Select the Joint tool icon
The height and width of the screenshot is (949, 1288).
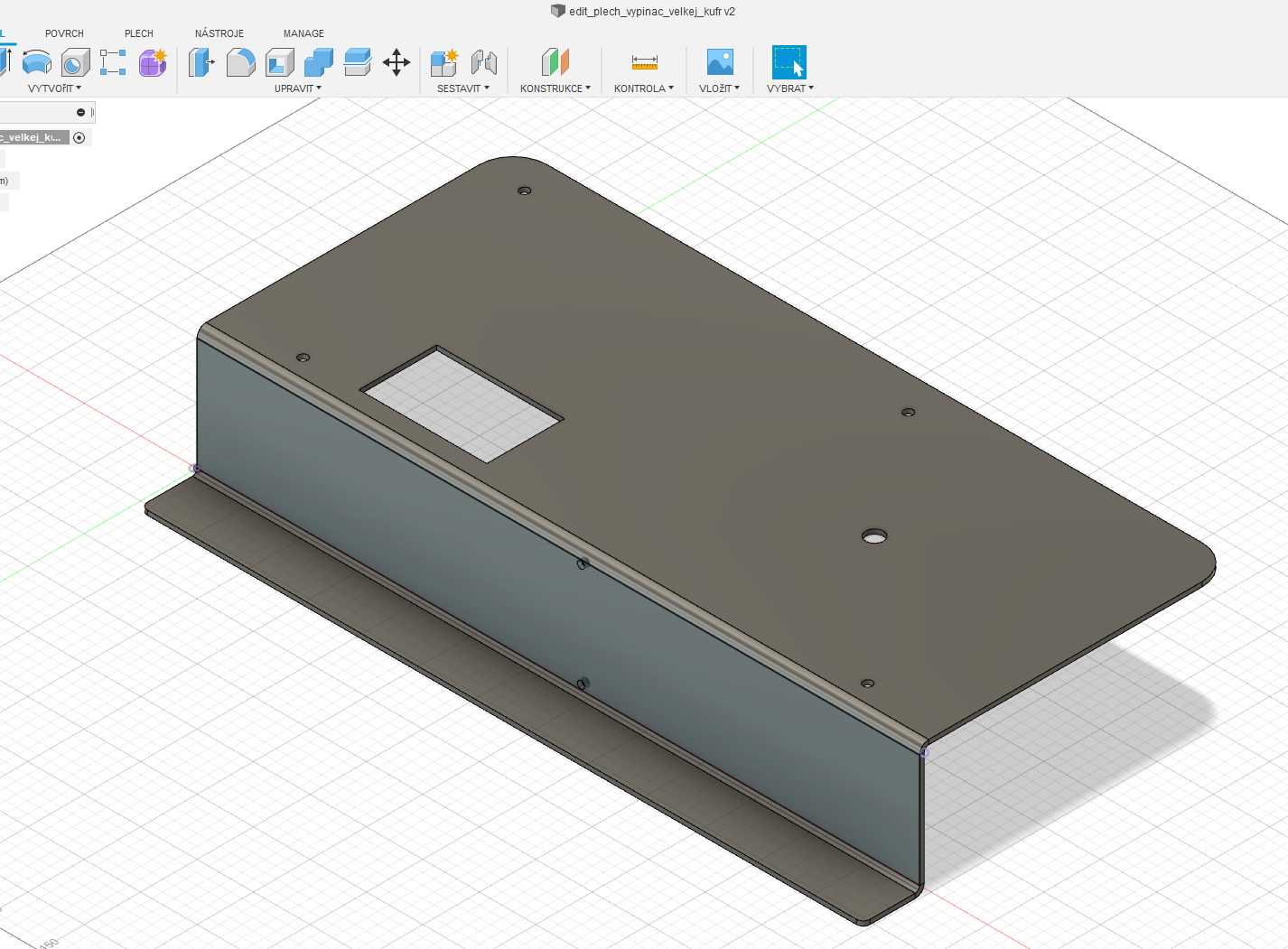(484, 62)
